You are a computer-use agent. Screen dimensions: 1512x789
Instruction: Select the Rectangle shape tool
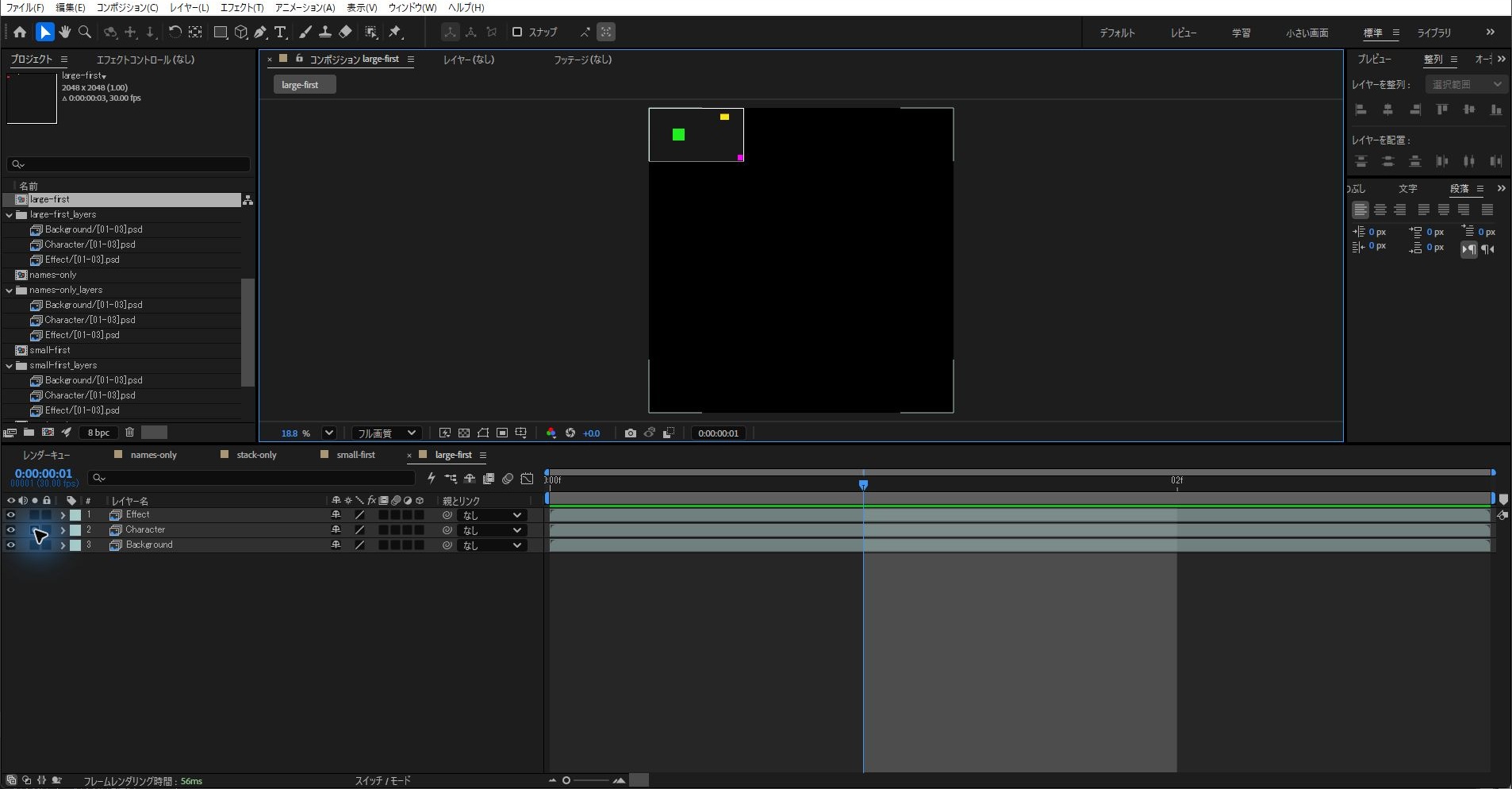(221, 32)
